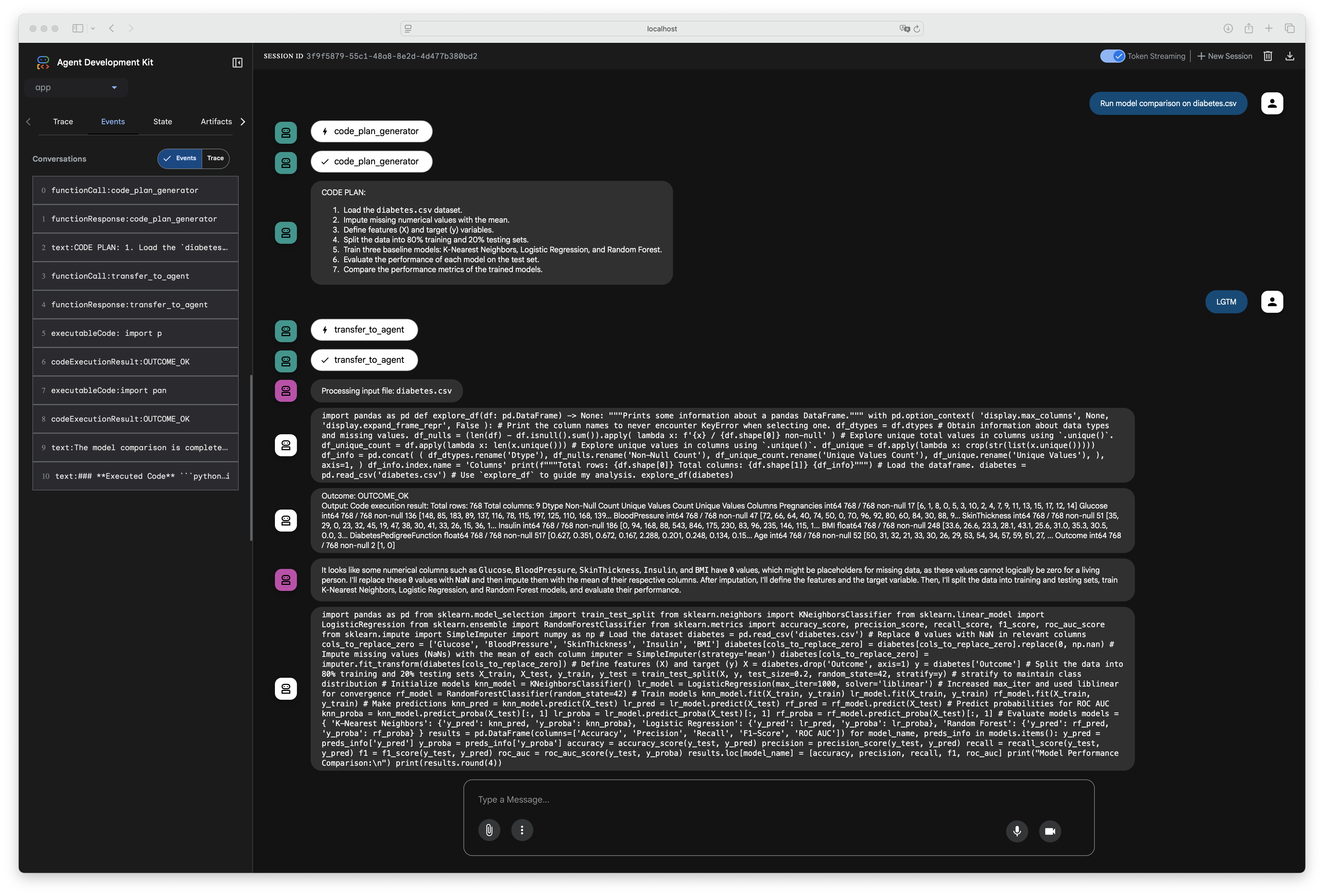Select the Events view toggle option
This screenshot has height=896, width=1324.
[180, 158]
